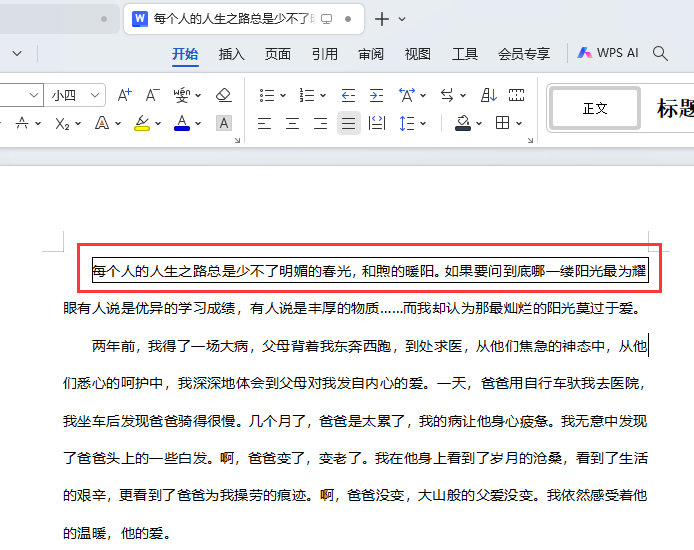Expand the quick access toolbar chevron
This screenshot has width=694, height=550.
(x=17, y=54)
